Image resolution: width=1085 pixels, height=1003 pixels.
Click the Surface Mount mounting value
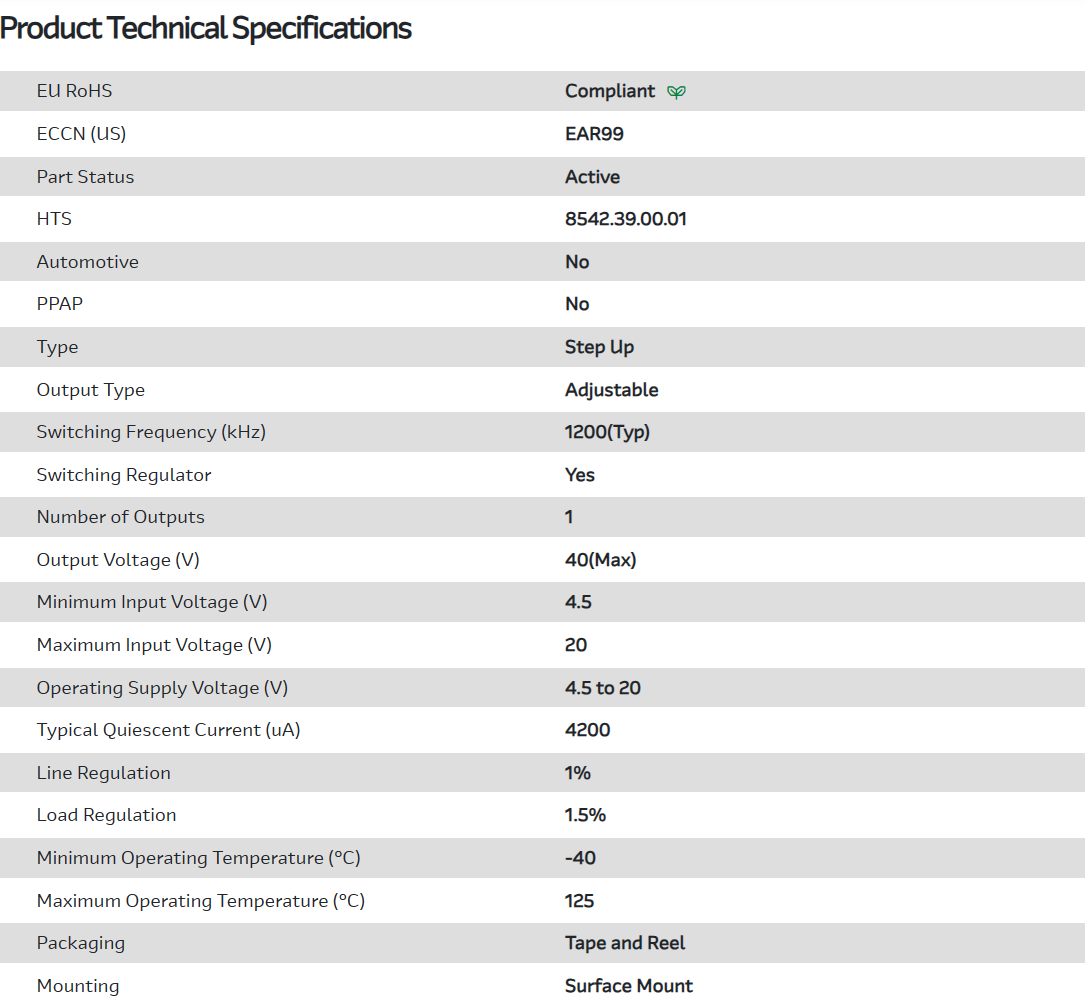coord(628,986)
